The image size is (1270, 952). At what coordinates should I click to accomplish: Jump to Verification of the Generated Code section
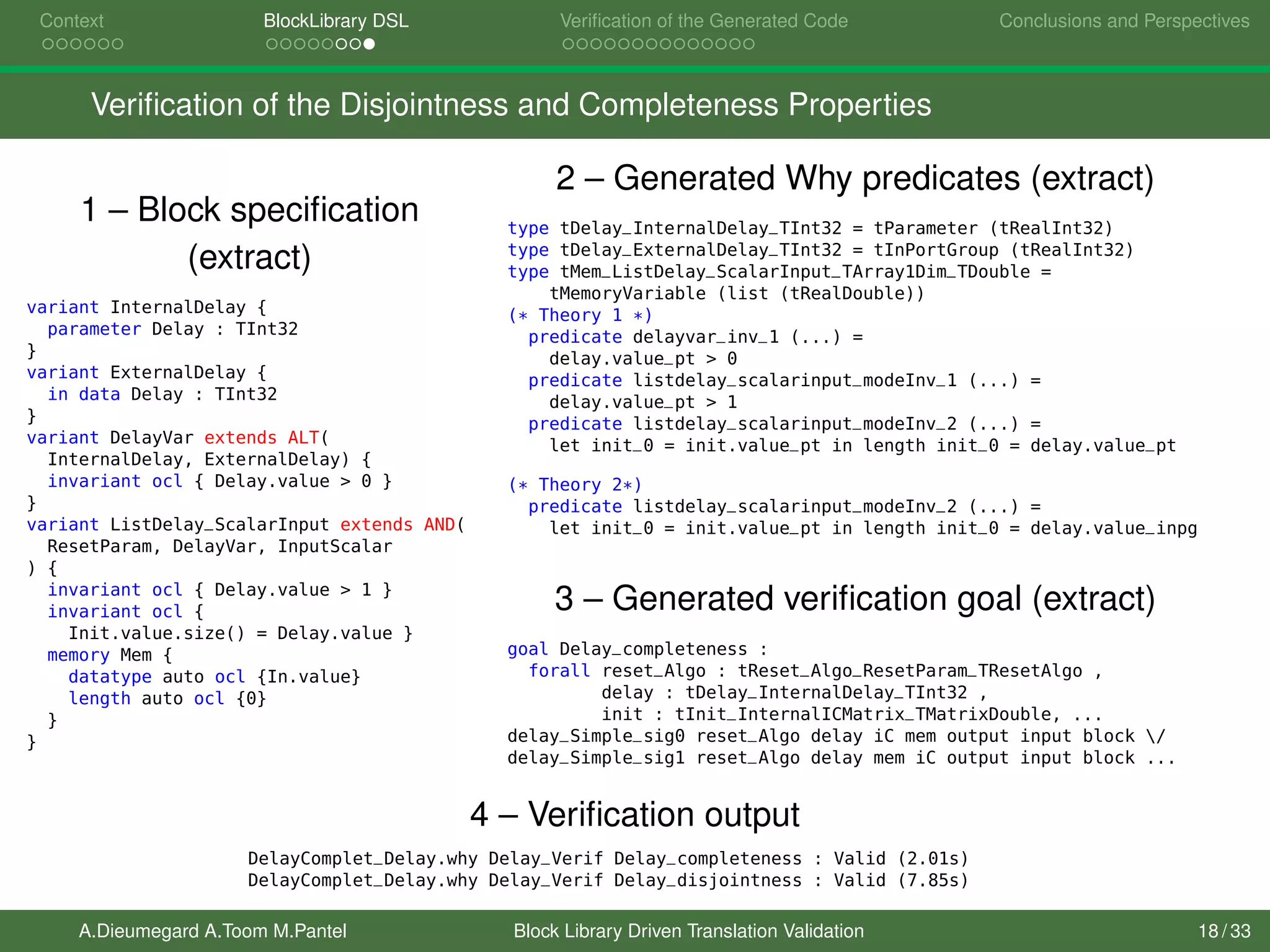(704, 20)
